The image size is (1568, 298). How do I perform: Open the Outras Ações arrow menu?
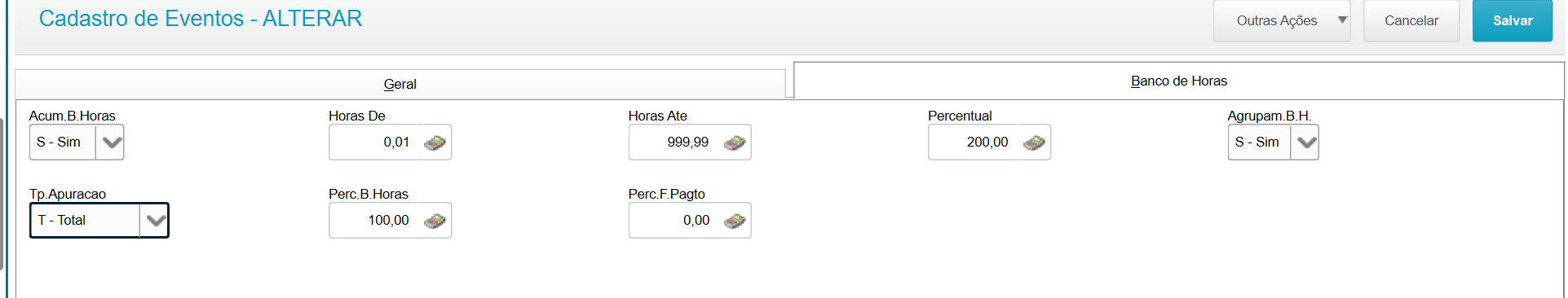[1342, 20]
